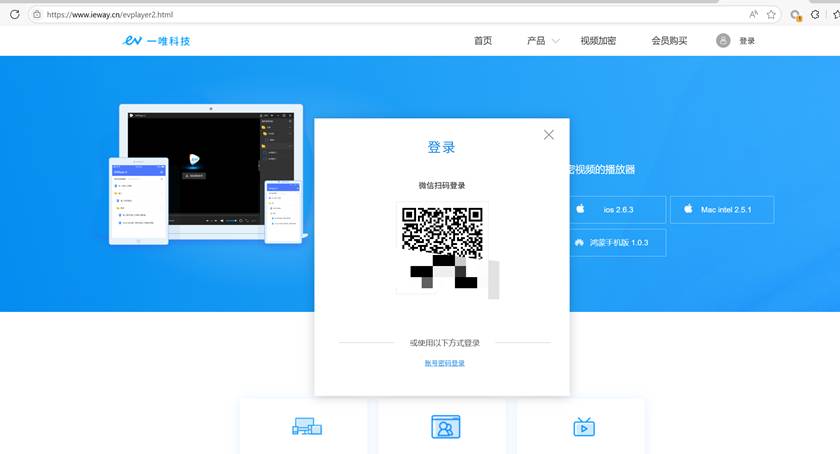Go to 会员购买 page
The image size is (840, 454).
coord(669,41)
